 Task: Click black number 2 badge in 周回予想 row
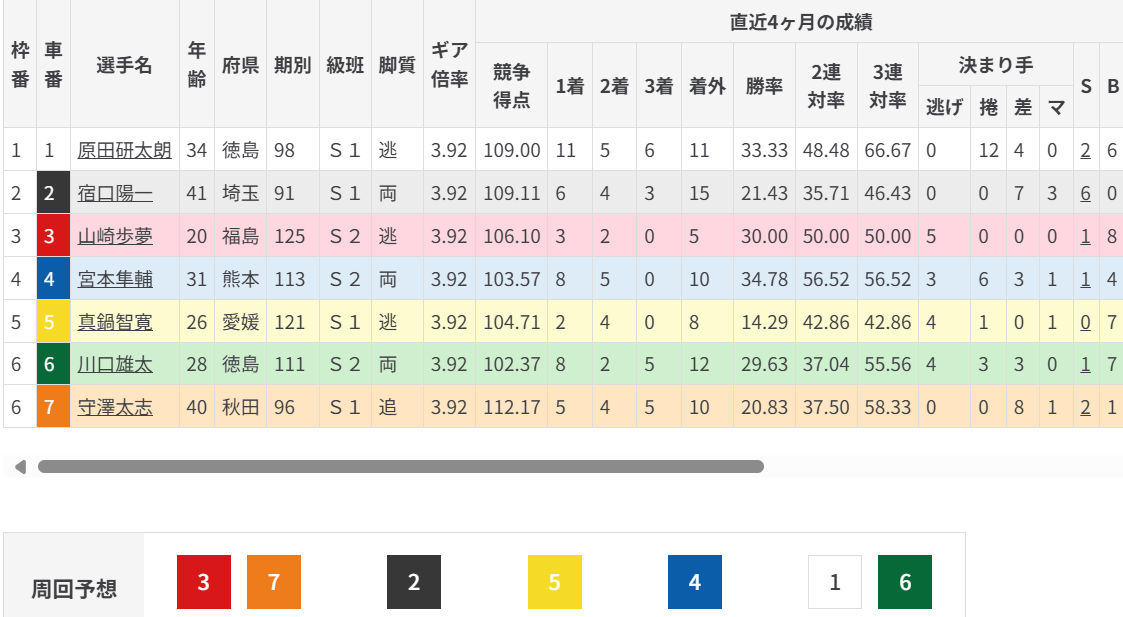pyautogui.click(x=414, y=582)
